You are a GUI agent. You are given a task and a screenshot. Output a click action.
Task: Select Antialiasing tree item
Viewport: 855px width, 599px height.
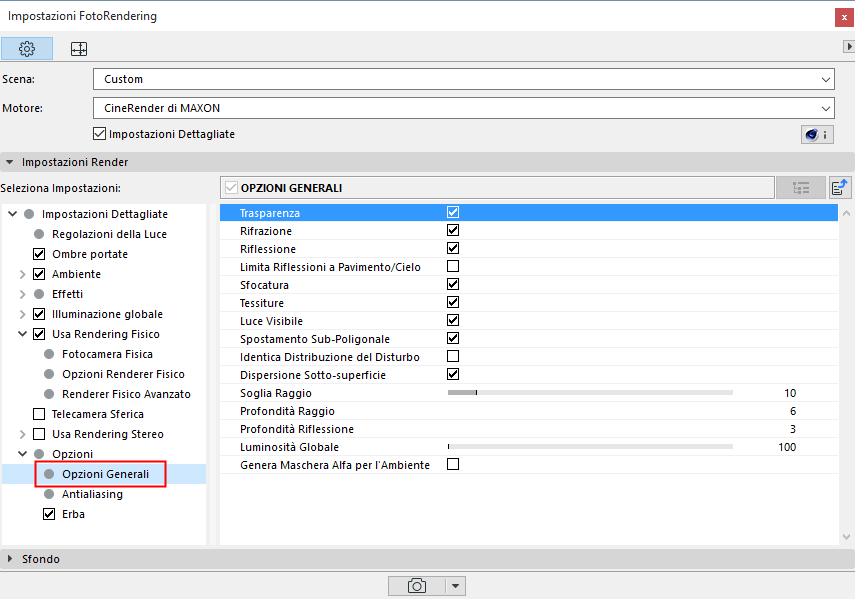click(92, 494)
